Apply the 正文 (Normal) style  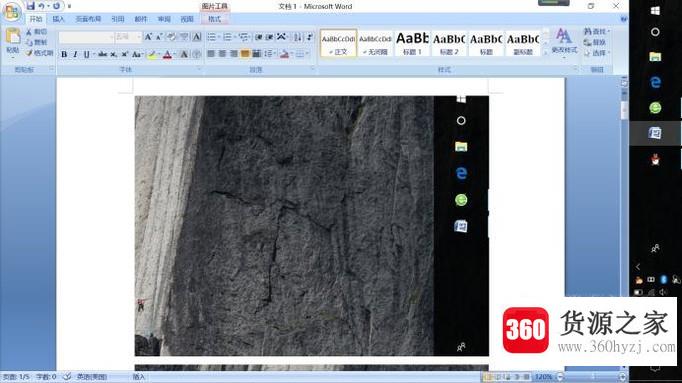click(338, 43)
